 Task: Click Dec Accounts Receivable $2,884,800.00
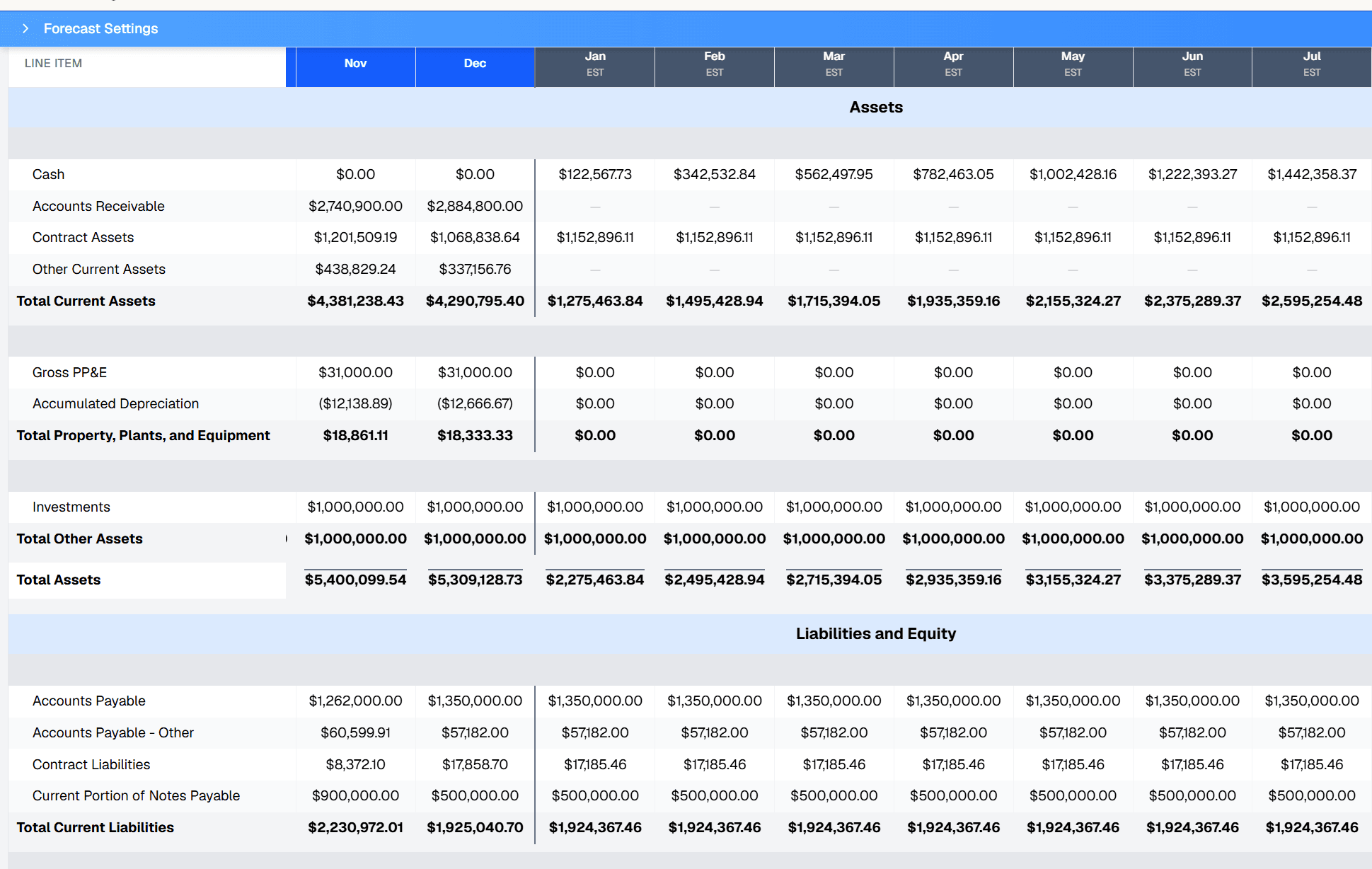[x=475, y=206]
